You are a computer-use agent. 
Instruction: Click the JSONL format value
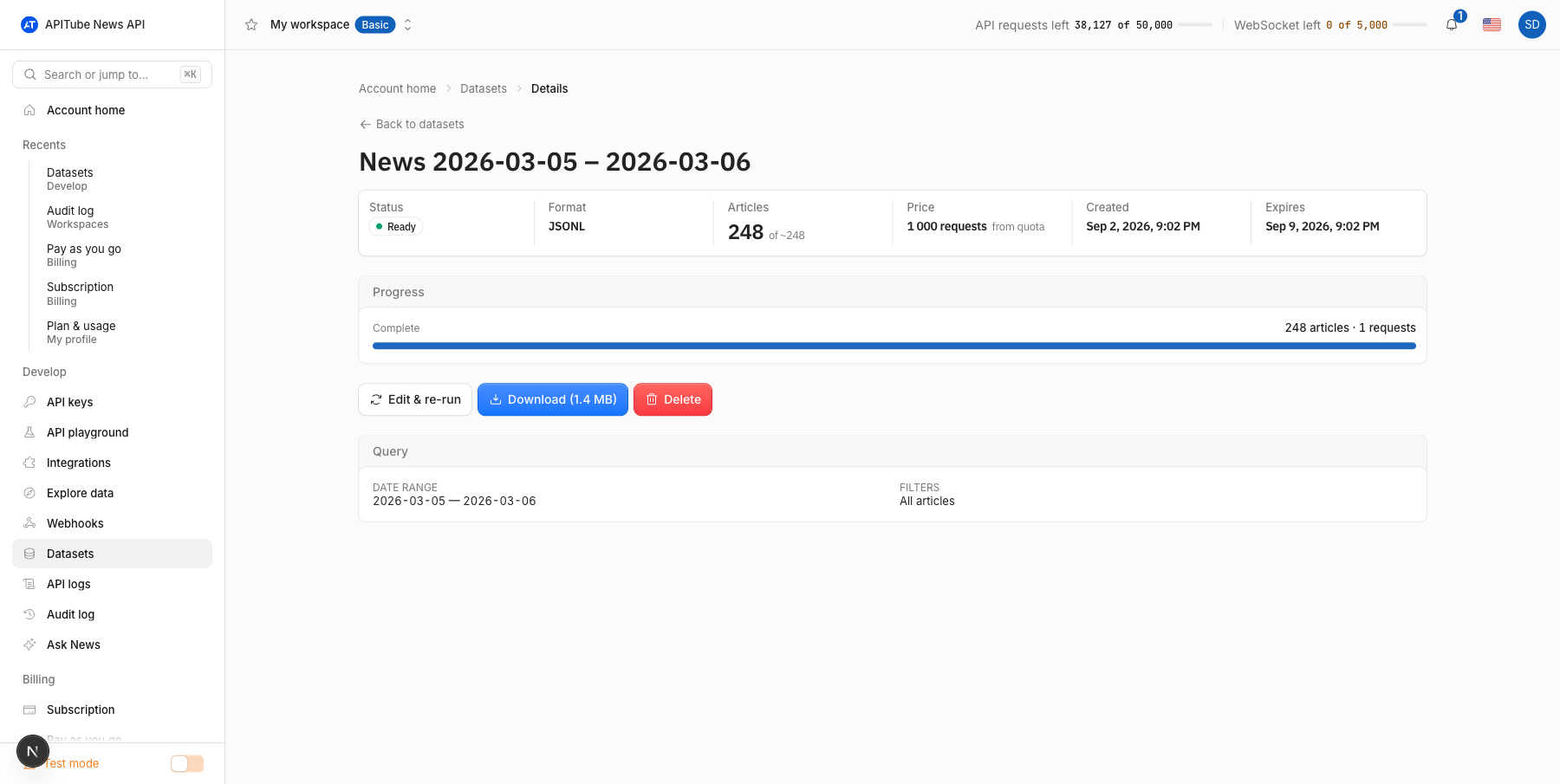tap(567, 226)
